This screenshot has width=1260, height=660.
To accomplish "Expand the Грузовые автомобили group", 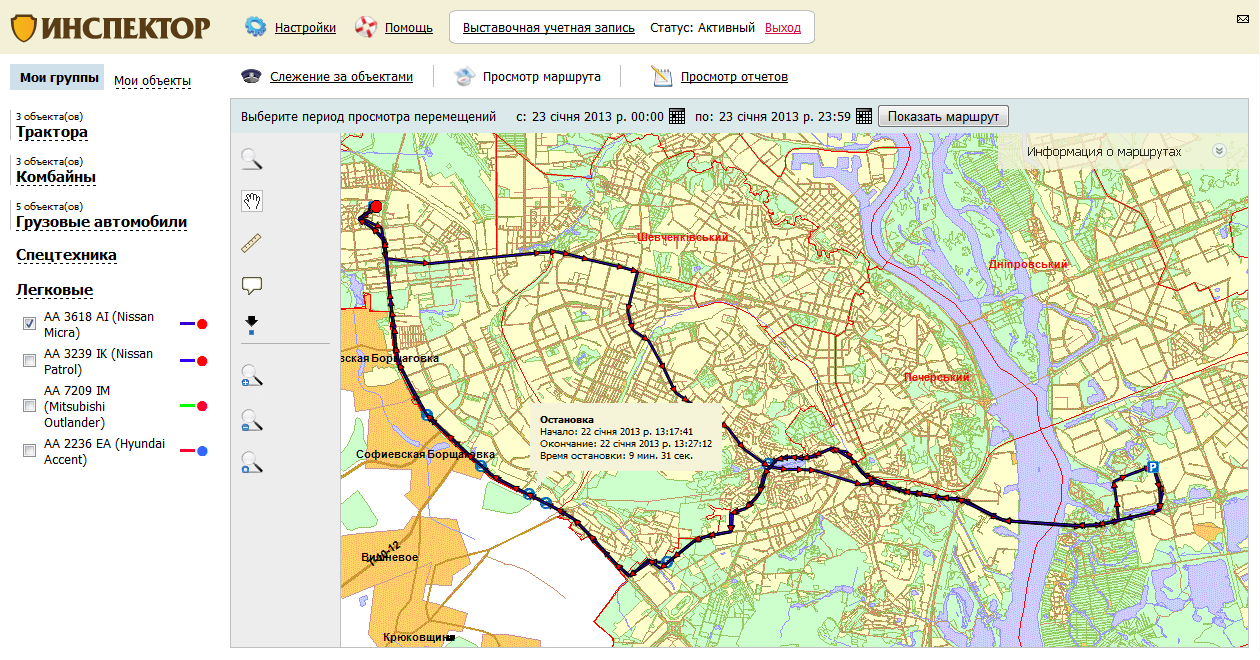I will (x=101, y=222).
